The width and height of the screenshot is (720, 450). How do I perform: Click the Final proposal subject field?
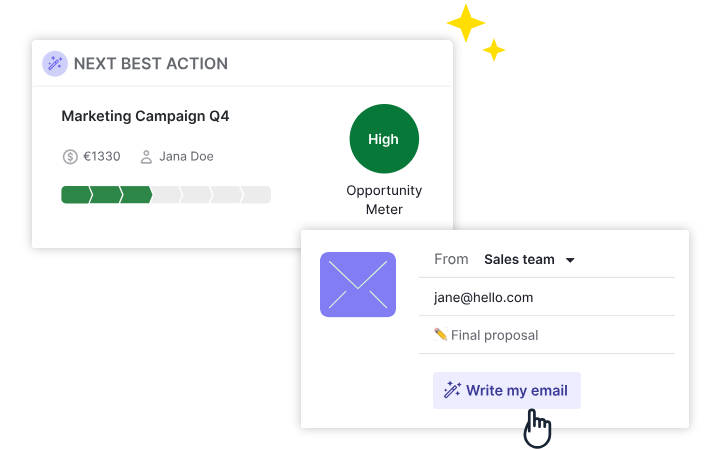[x=546, y=335]
